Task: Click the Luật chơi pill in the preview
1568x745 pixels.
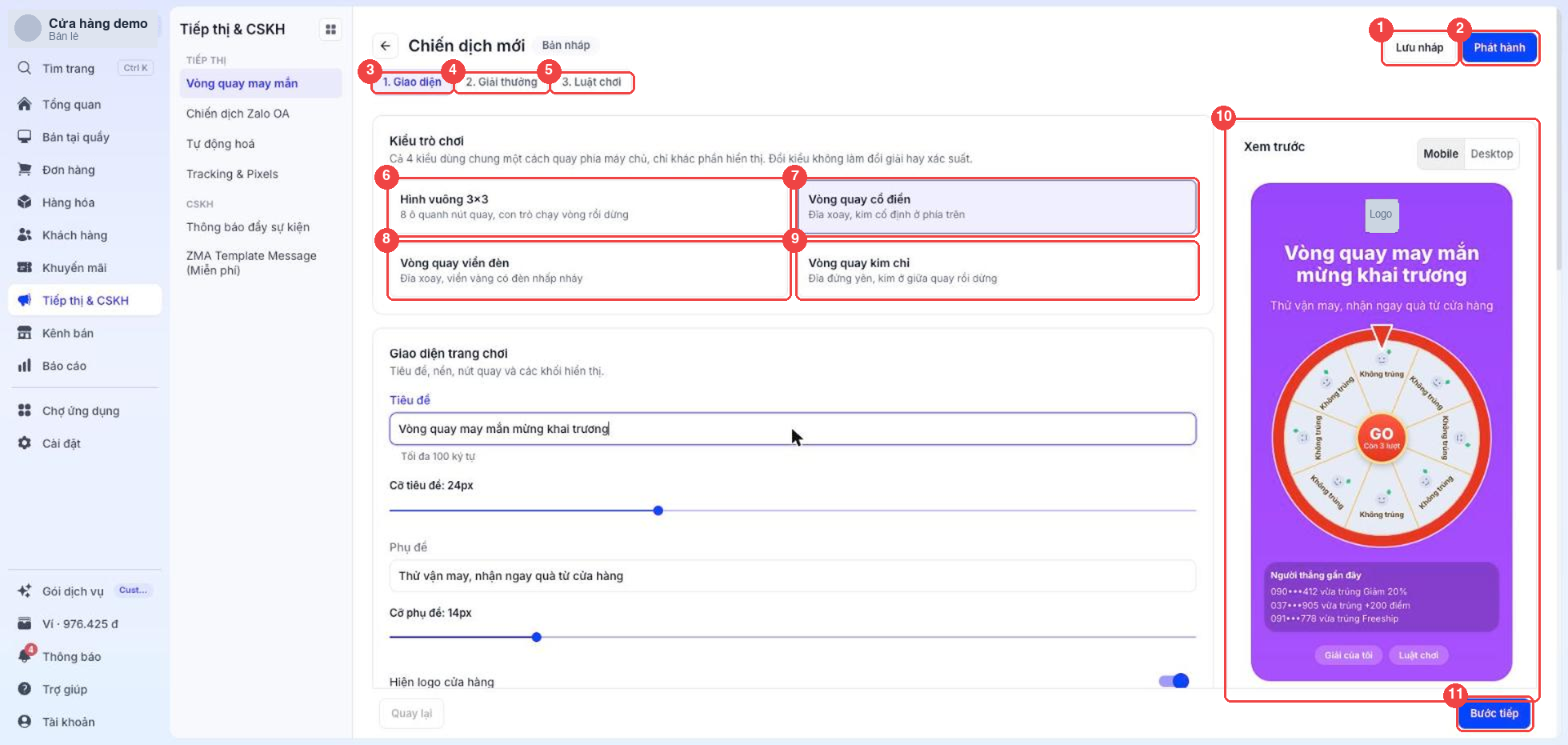Action: point(1418,655)
